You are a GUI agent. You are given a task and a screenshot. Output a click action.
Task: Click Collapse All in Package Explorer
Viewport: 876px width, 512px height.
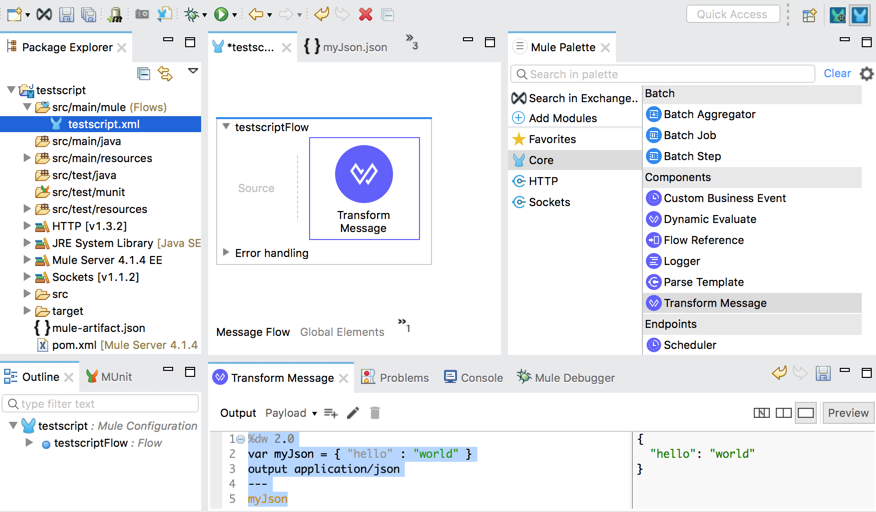[x=144, y=74]
